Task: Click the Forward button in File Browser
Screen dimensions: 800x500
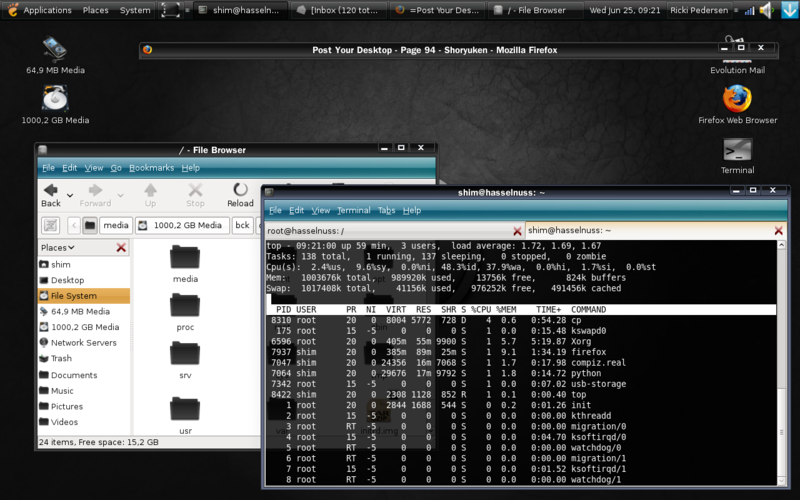Action: tap(95, 195)
